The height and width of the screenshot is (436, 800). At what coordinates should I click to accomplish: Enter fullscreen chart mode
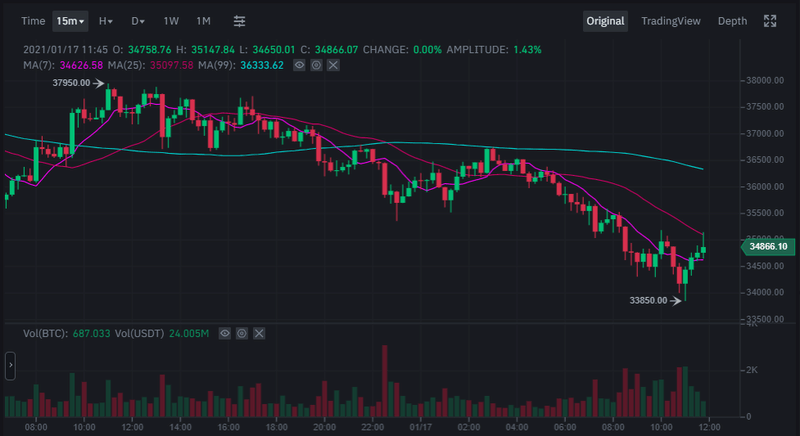(x=770, y=21)
